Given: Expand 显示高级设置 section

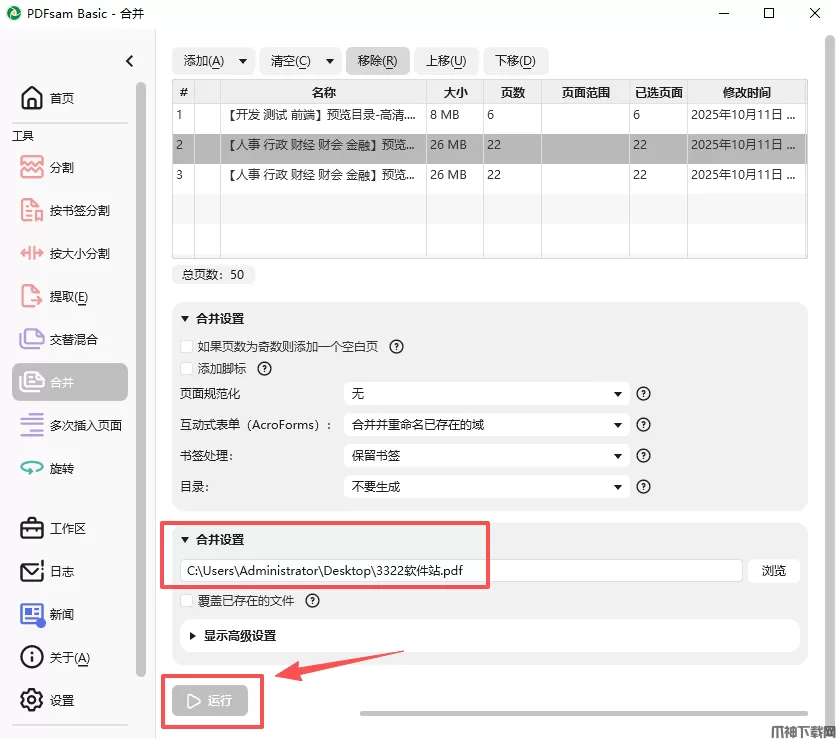Looking at the screenshot, I should pyautogui.click(x=240, y=635).
